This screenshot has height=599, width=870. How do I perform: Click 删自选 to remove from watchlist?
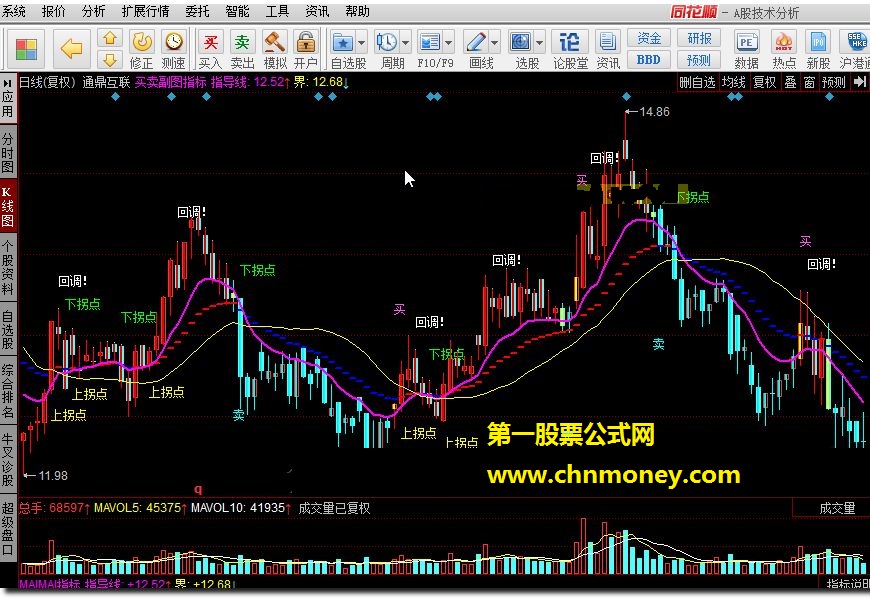point(697,83)
